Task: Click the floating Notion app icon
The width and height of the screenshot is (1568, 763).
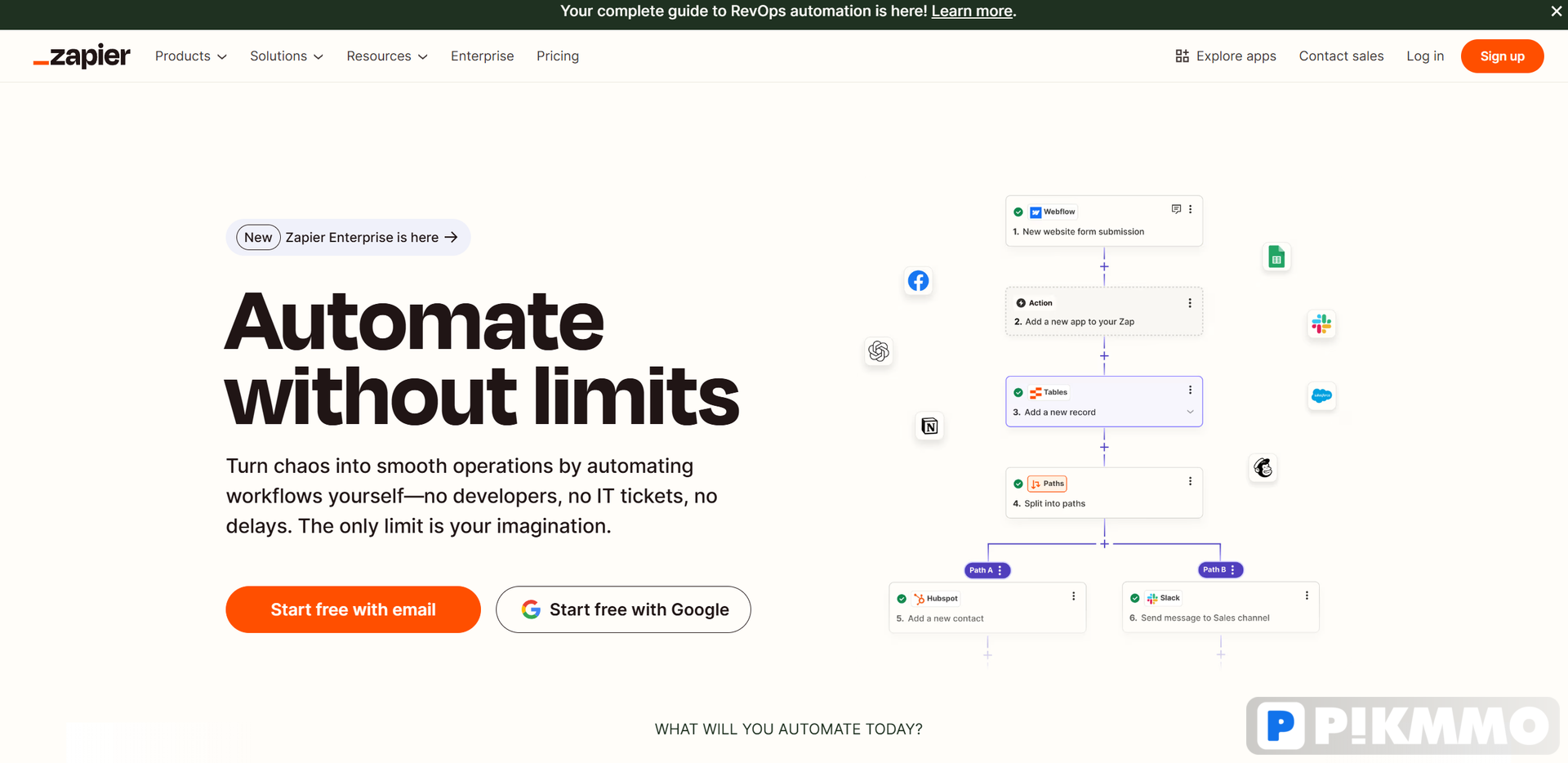Action: [929, 426]
